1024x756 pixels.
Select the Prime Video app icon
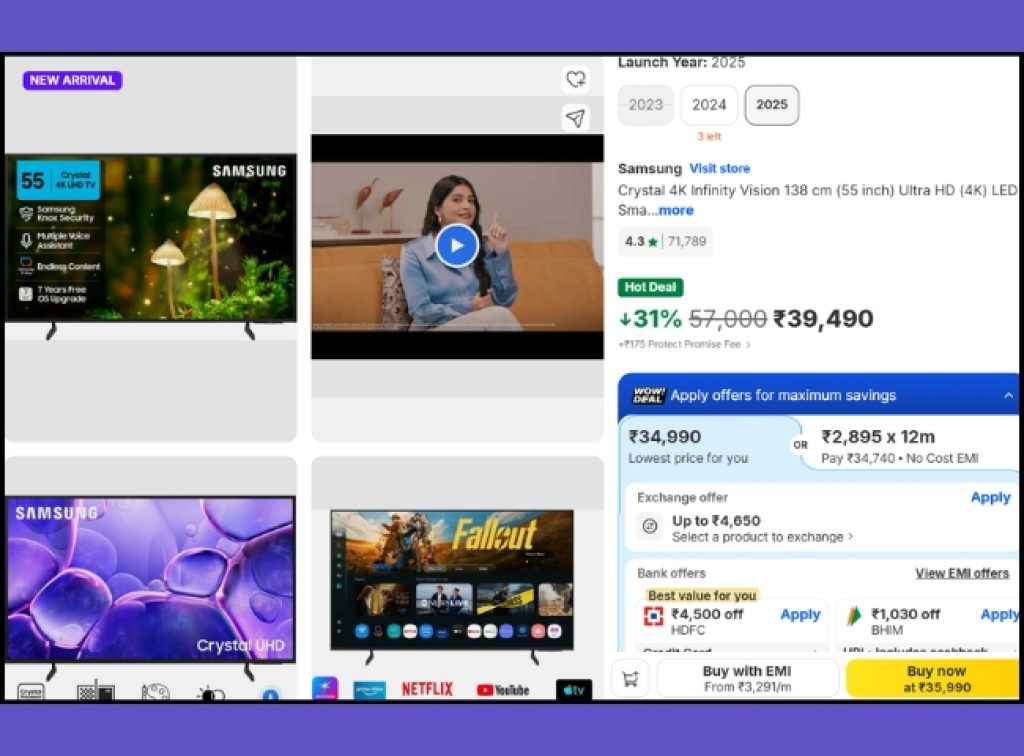click(368, 689)
